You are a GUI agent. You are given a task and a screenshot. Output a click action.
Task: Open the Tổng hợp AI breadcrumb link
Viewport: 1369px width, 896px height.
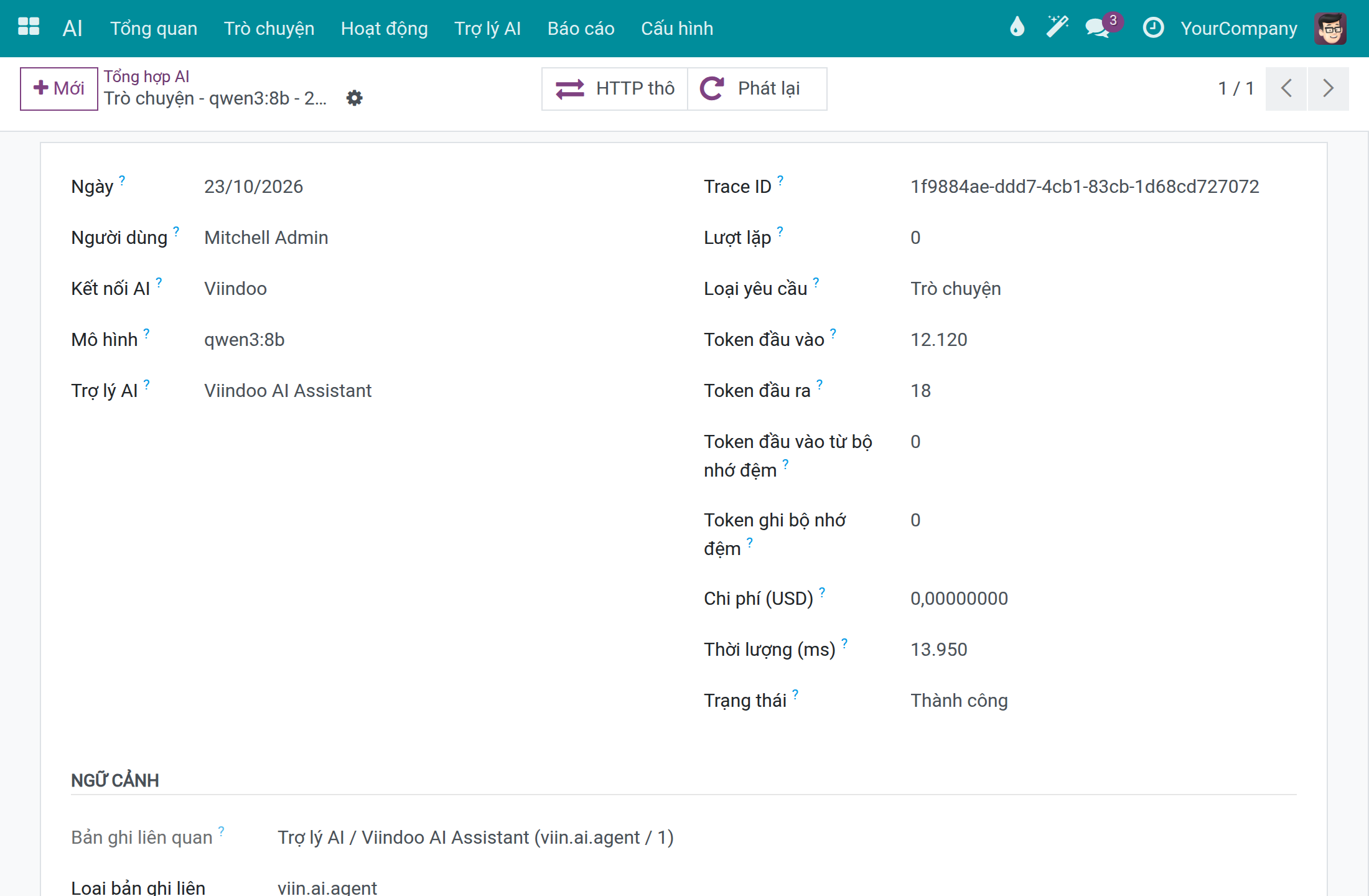tap(146, 76)
